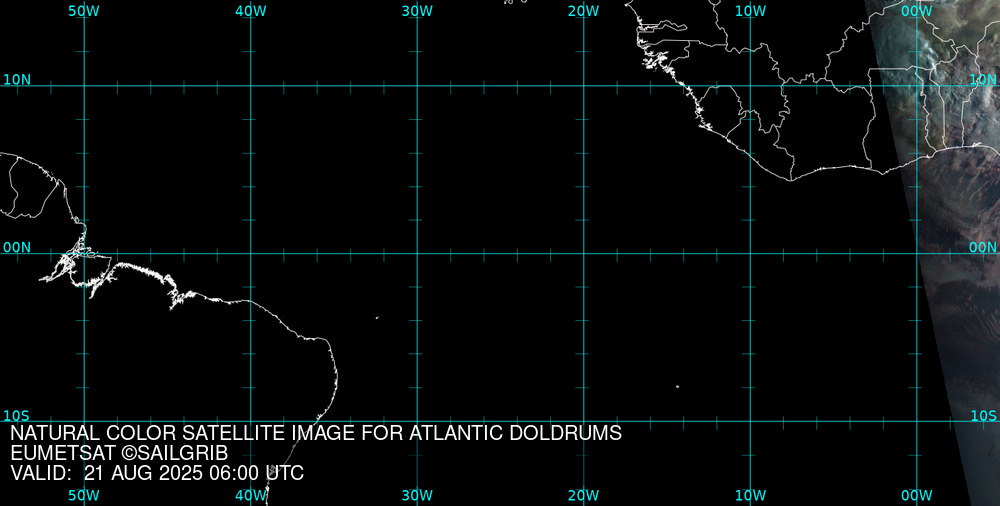Click the 10N label over the satellite cloud imagery
The height and width of the screenshot is (506, 1000).
(983, 80)
